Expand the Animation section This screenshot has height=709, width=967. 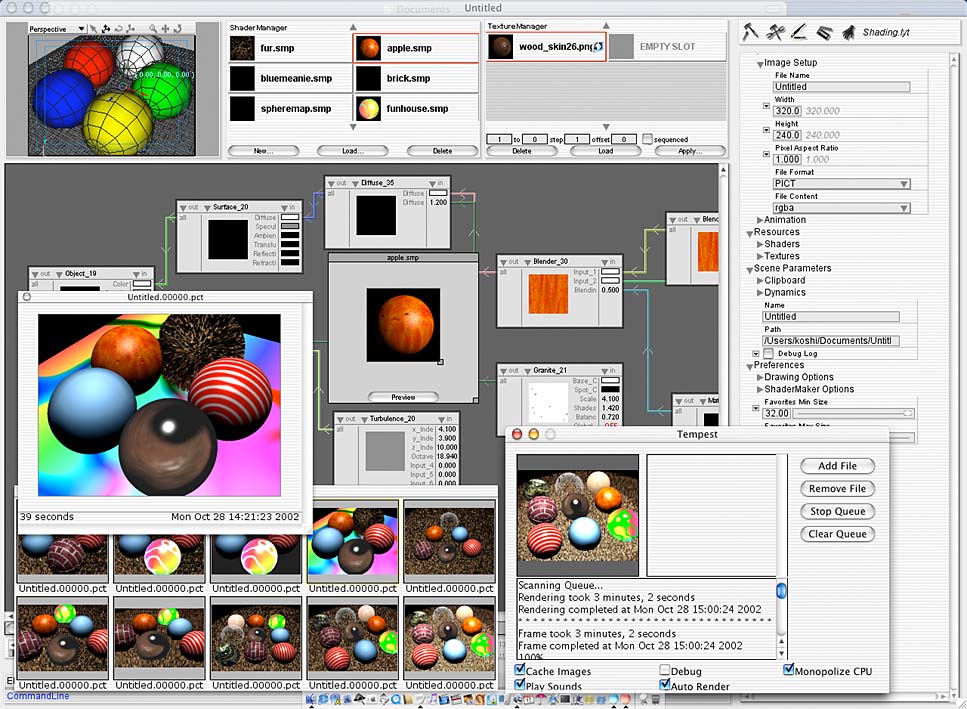[760, 220]
